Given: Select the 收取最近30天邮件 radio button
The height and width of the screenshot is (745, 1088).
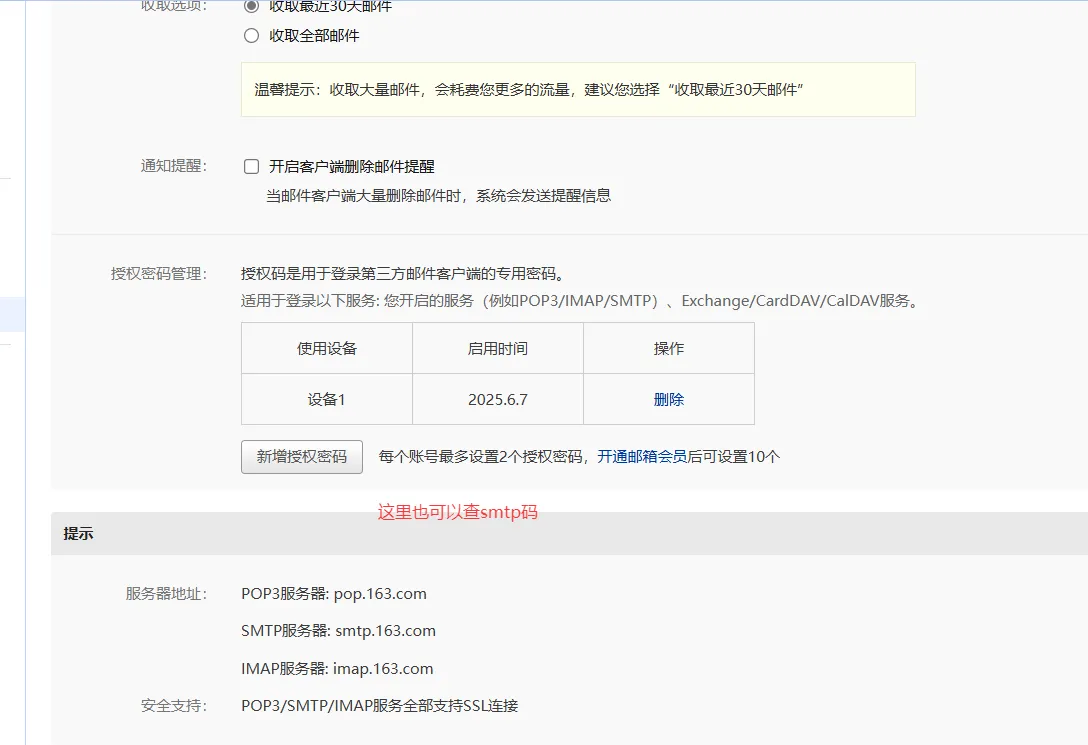Looking at the screenshot, I should (x=252, y=6).
